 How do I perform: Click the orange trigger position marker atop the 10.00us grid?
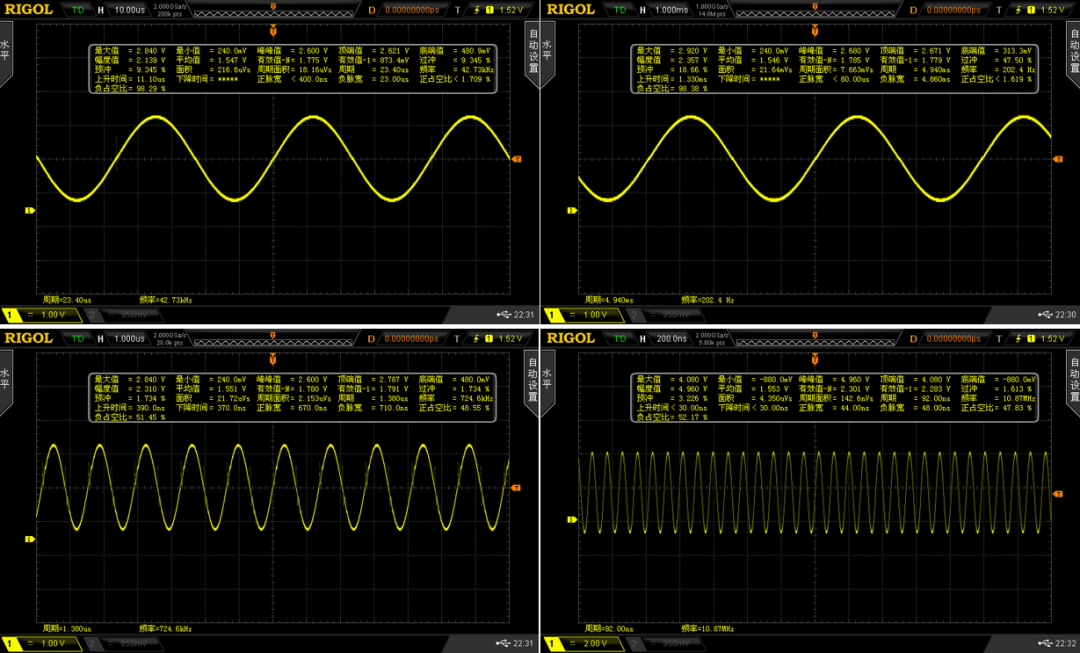pyautogui.click(x=273, y=30)
